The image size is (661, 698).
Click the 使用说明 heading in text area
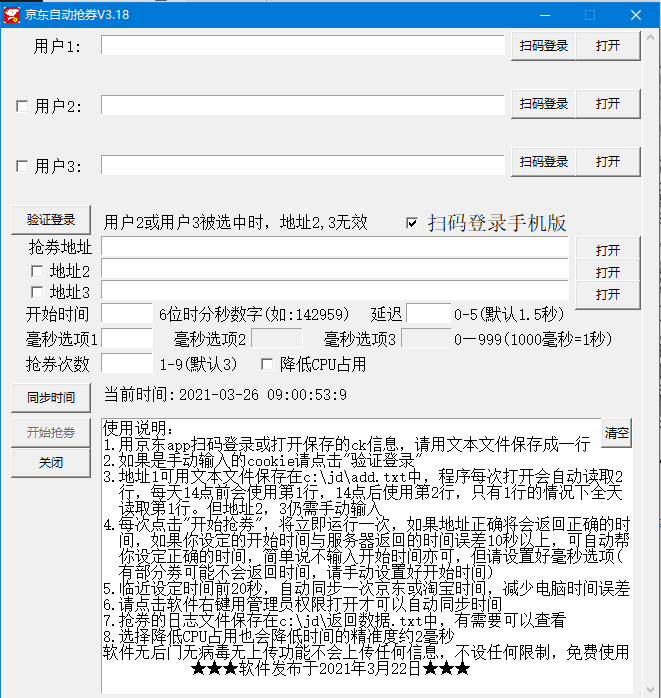click(138, 429)
